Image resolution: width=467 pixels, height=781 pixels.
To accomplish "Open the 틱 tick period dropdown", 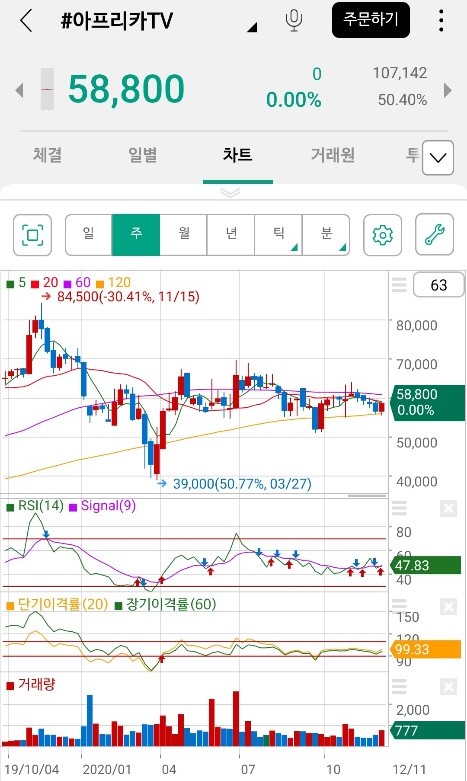I will [x=278, y=235].
